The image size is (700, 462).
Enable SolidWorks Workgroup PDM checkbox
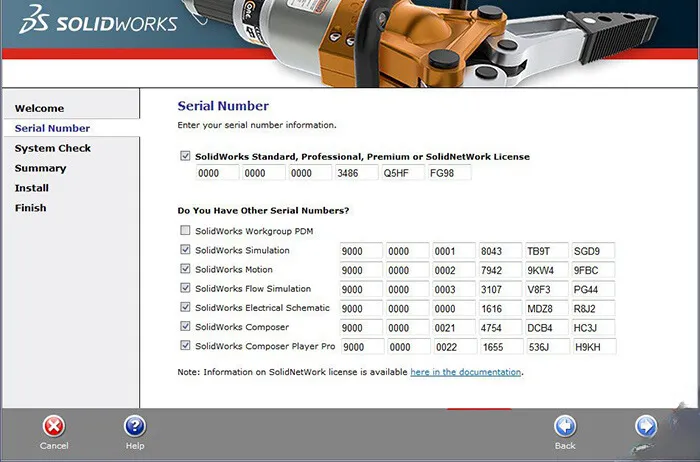click(185, 230)
